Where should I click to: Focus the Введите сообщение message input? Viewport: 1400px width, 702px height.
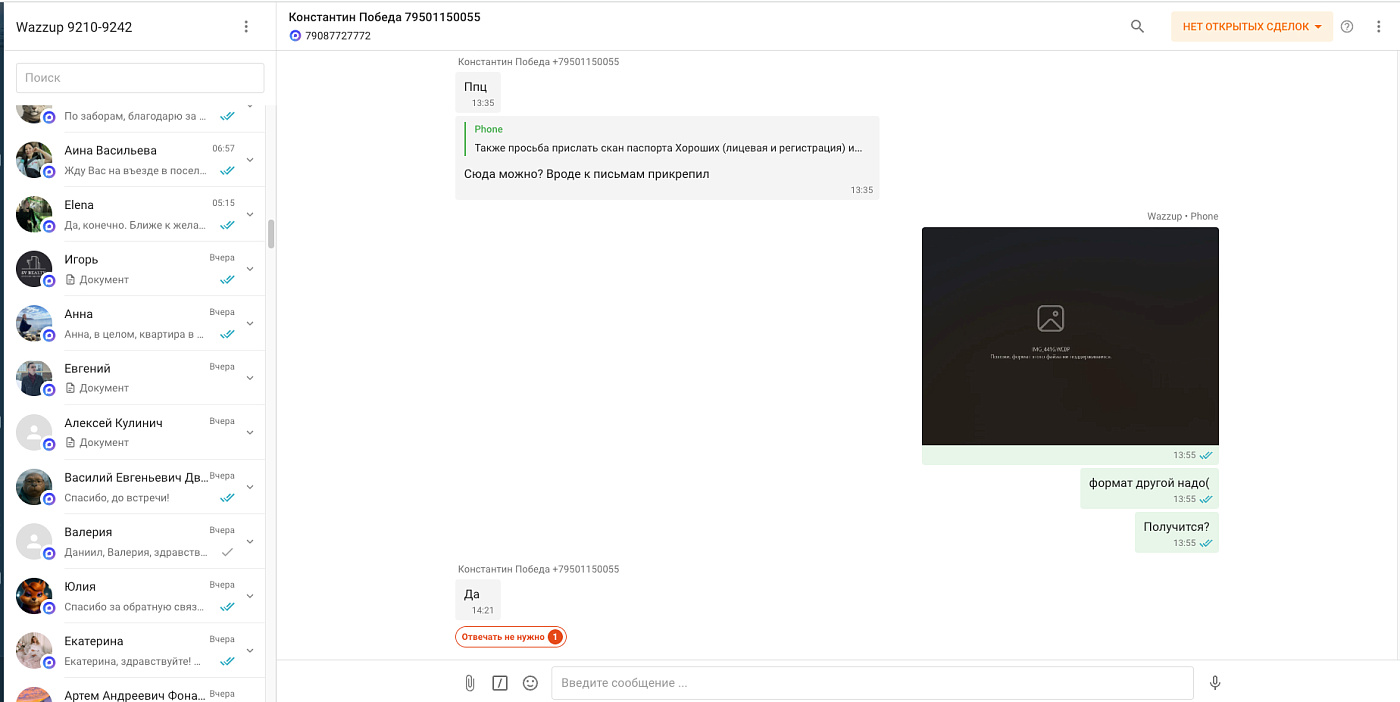point(872,683)
